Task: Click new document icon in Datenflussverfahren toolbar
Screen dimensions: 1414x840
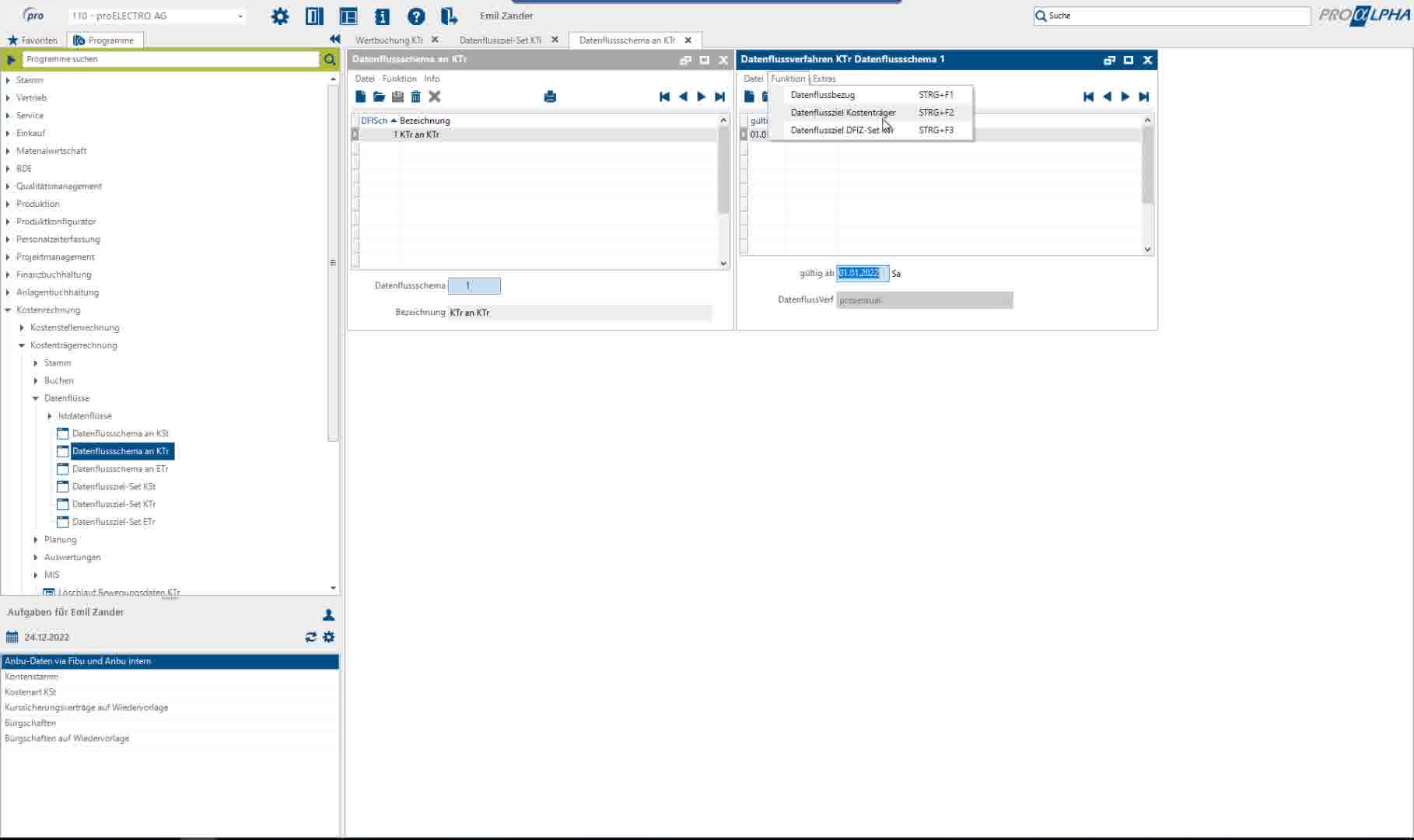Action: 749,96
